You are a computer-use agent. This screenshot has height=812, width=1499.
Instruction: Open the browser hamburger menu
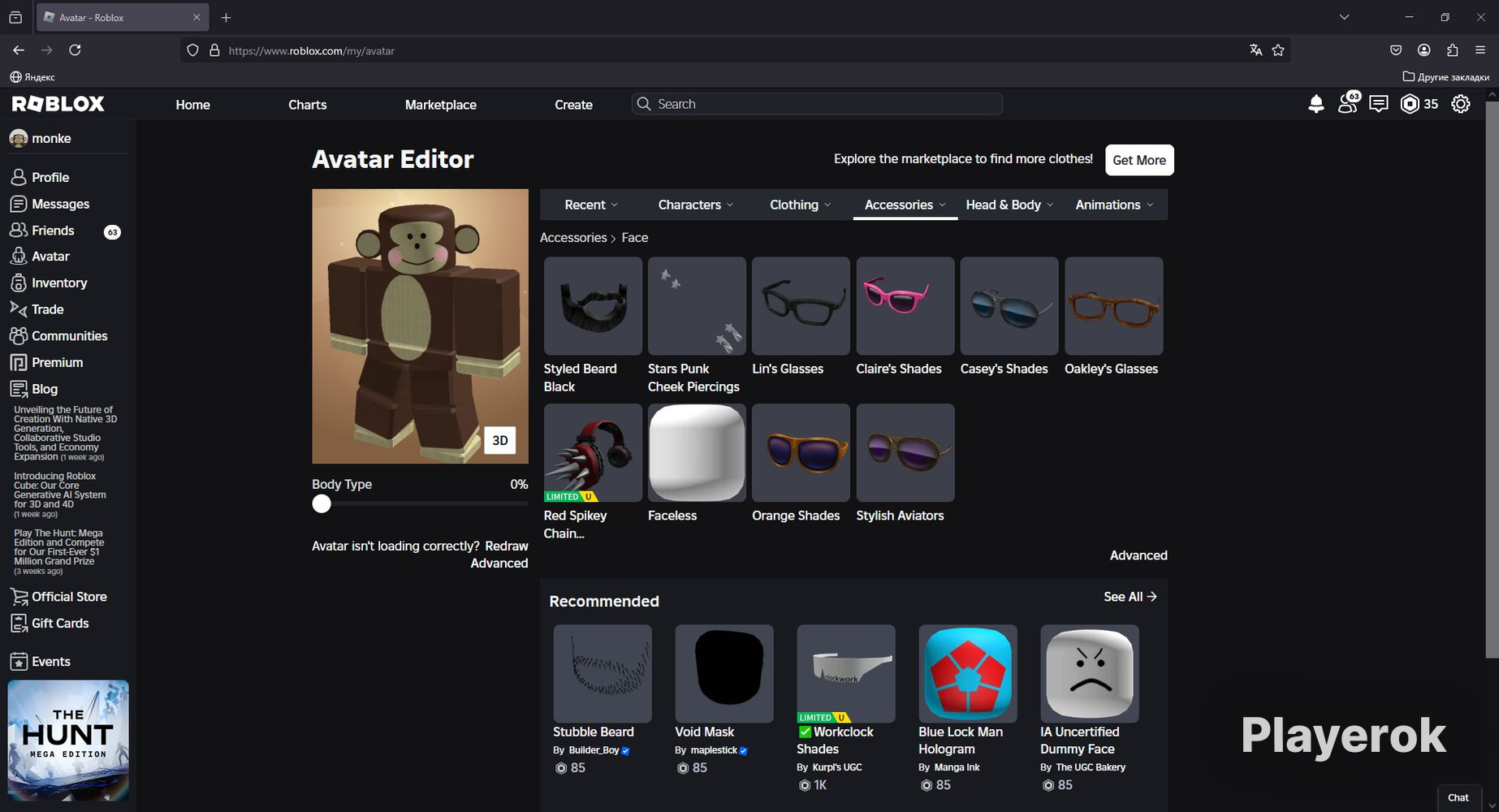click(x=1480, y=50)
